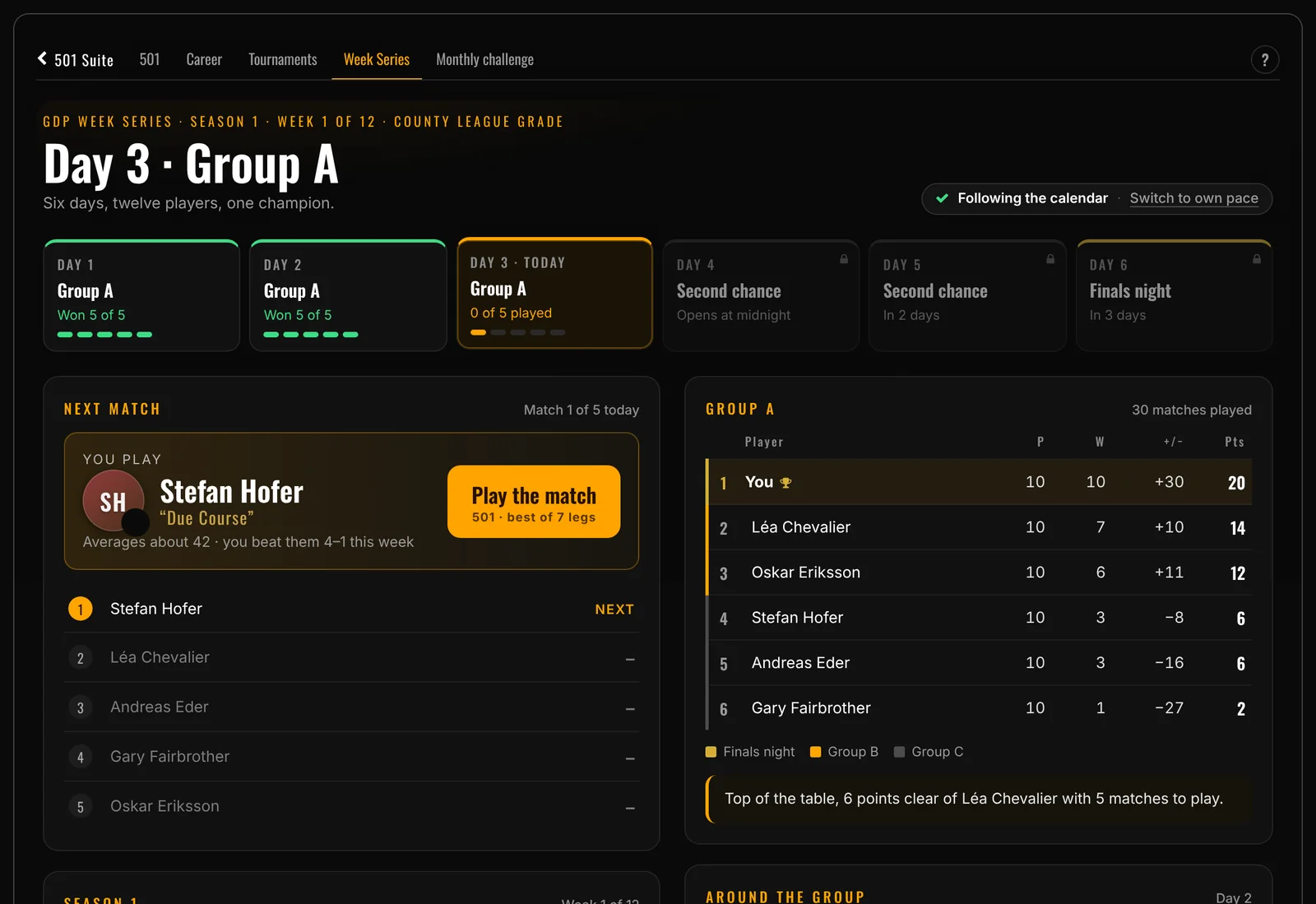The image size is (1316, 904).
Task: Click Oskar Eriksson row in Group A table
Action: 979,573
